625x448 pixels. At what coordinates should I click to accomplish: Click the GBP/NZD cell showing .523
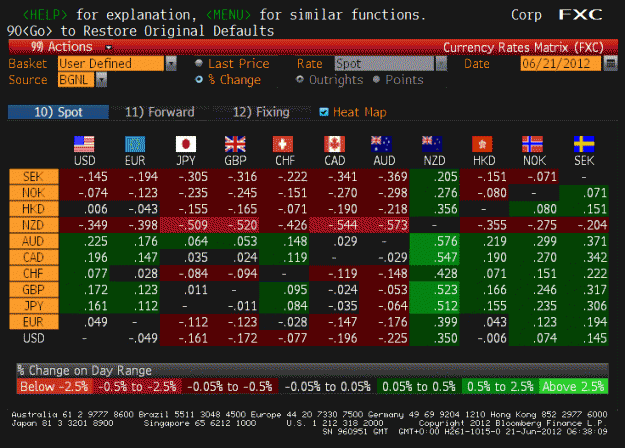[x=434, y=290]
